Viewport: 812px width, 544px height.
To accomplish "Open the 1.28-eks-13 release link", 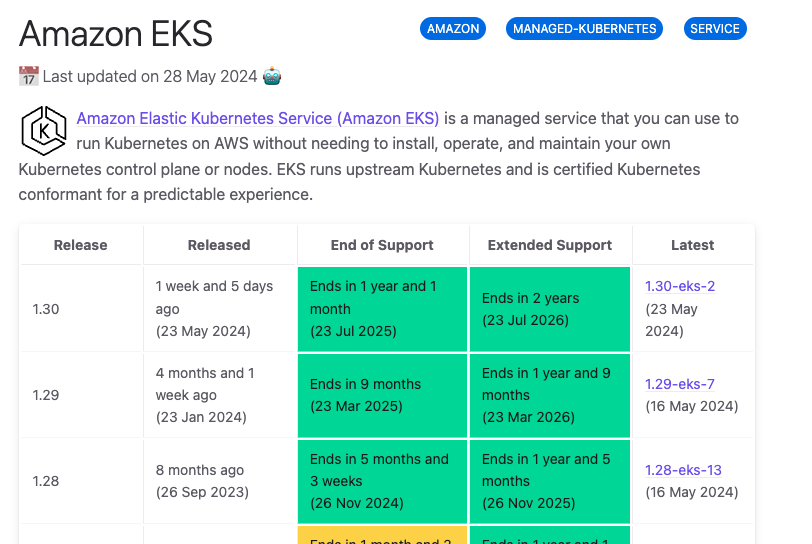I will [x=683, y=470].
